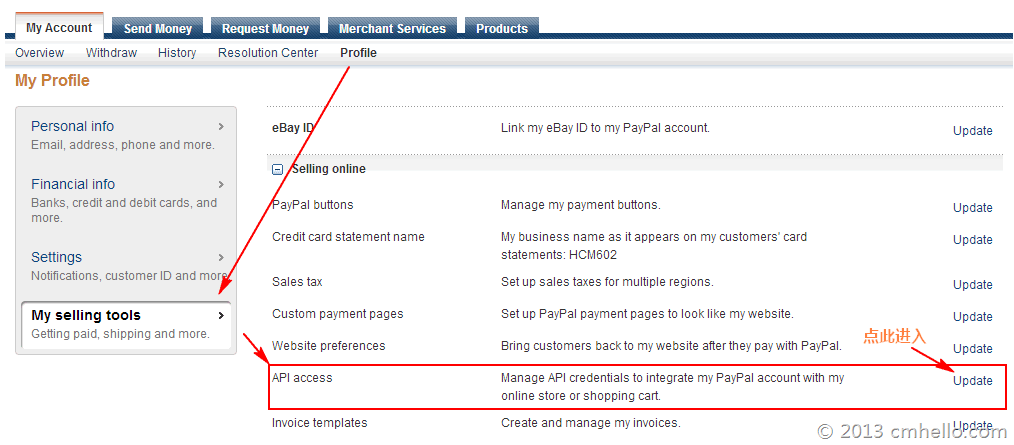This screenshot has height=445, width=1014.
Task: Click Update link for API access
Action: [973, 380]
